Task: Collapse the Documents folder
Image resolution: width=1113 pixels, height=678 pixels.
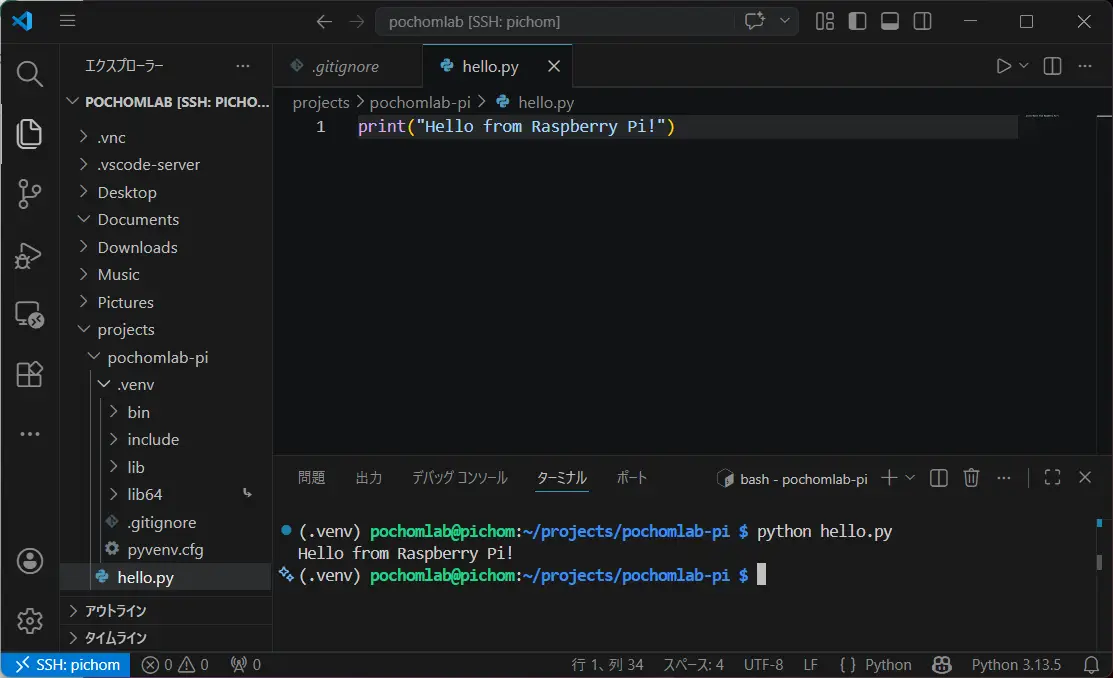Action: click(165, 219)
